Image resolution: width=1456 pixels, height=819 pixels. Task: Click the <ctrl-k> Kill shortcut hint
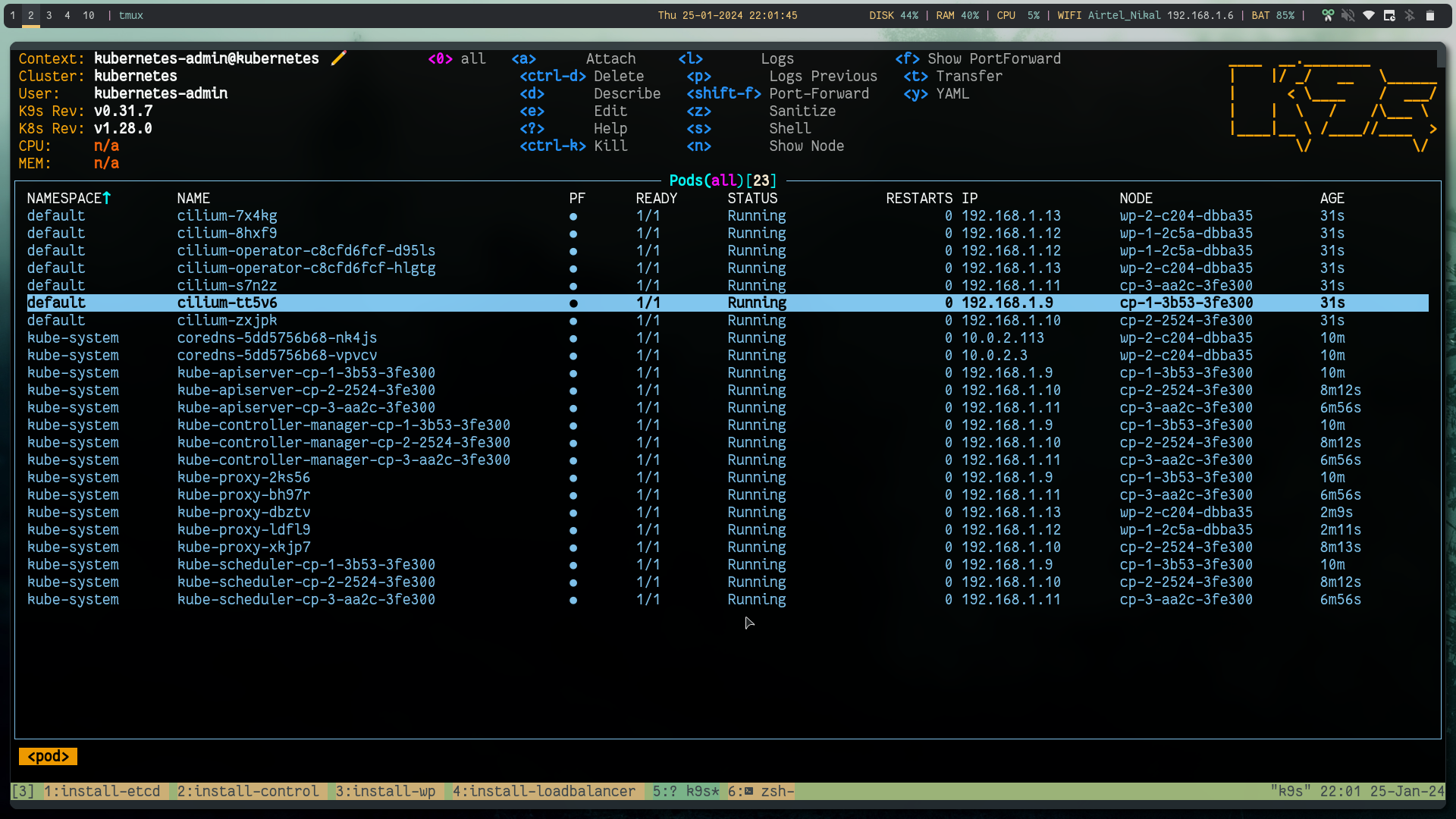tap(573, 146)
